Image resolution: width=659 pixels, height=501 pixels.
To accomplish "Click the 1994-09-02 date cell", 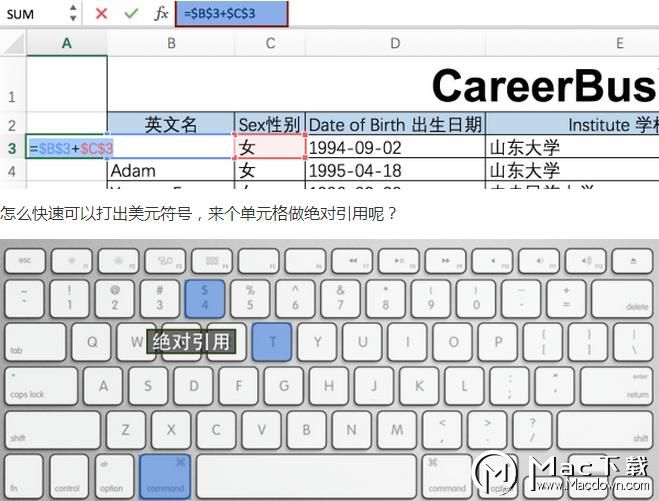I will click(x=395, y=148).
